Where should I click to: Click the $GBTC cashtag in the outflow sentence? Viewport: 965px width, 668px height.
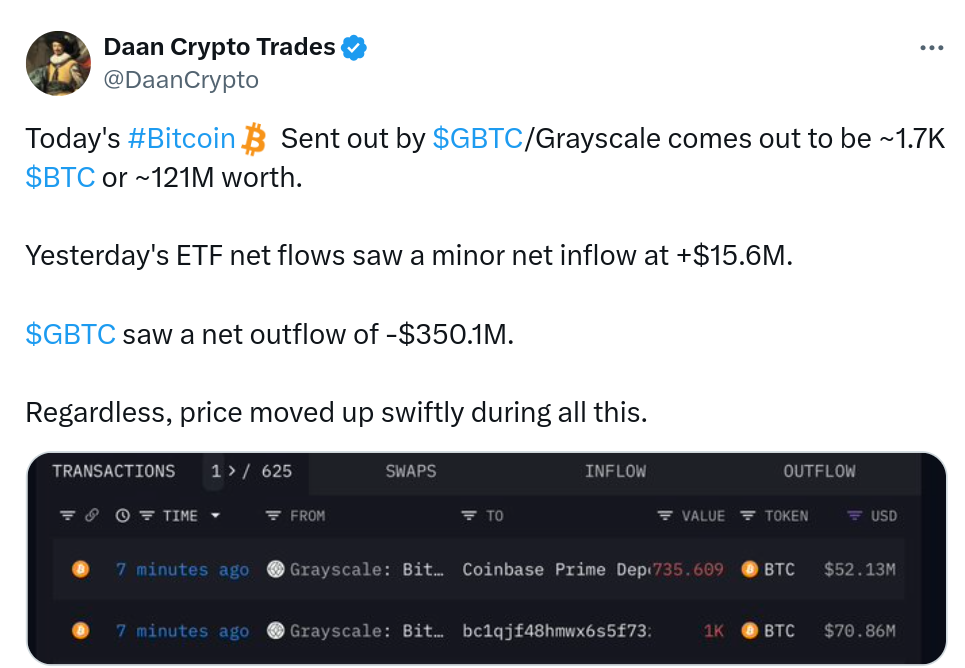coord(70,334)
